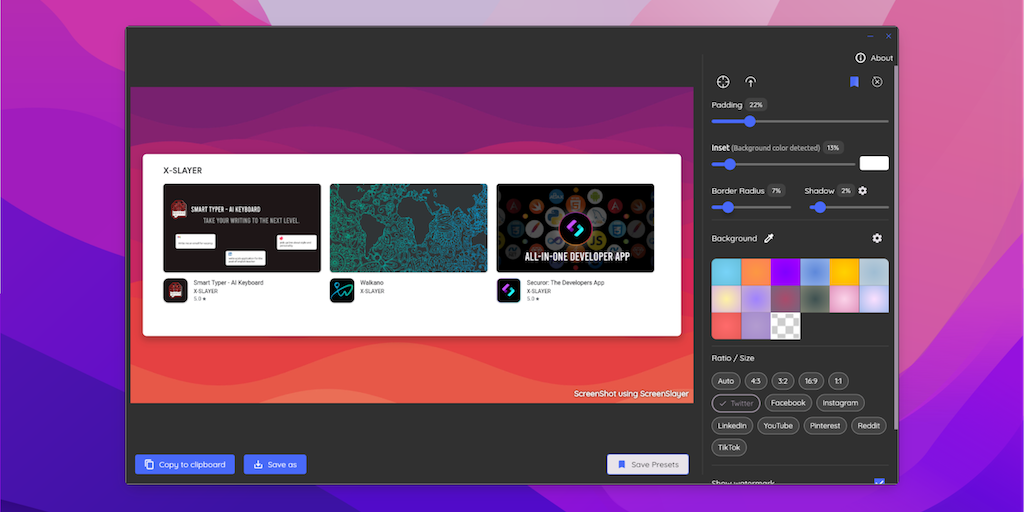The height and width of the screenshot is (512, 1024).
Task: Set ratio to 1:1
Action: point(839,381)
